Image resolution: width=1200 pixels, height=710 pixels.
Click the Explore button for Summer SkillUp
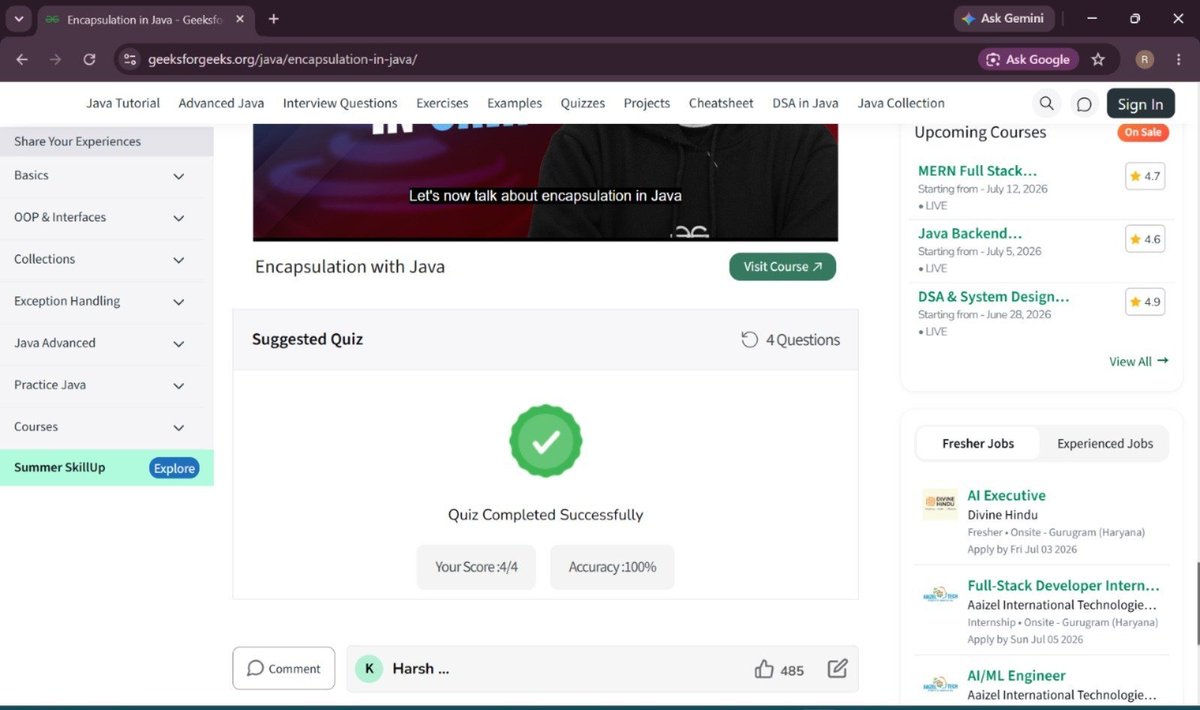[174, 468]
